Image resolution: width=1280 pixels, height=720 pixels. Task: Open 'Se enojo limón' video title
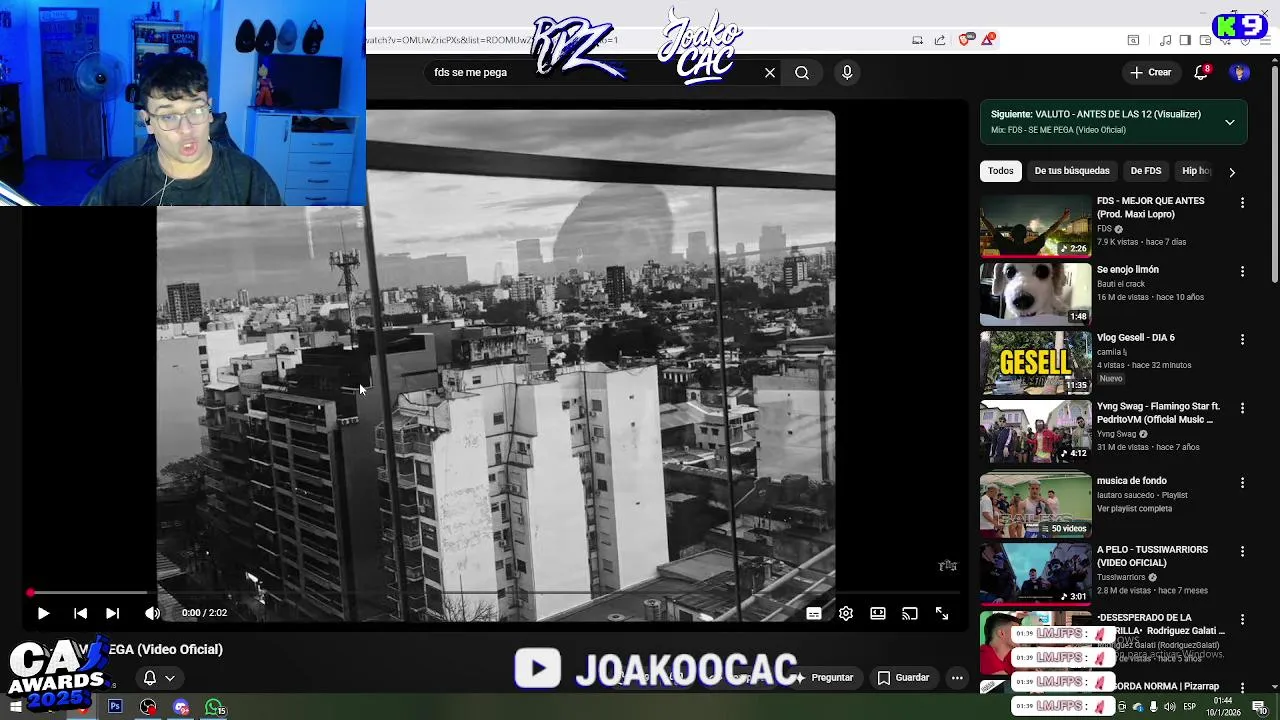pos(1128,269)
